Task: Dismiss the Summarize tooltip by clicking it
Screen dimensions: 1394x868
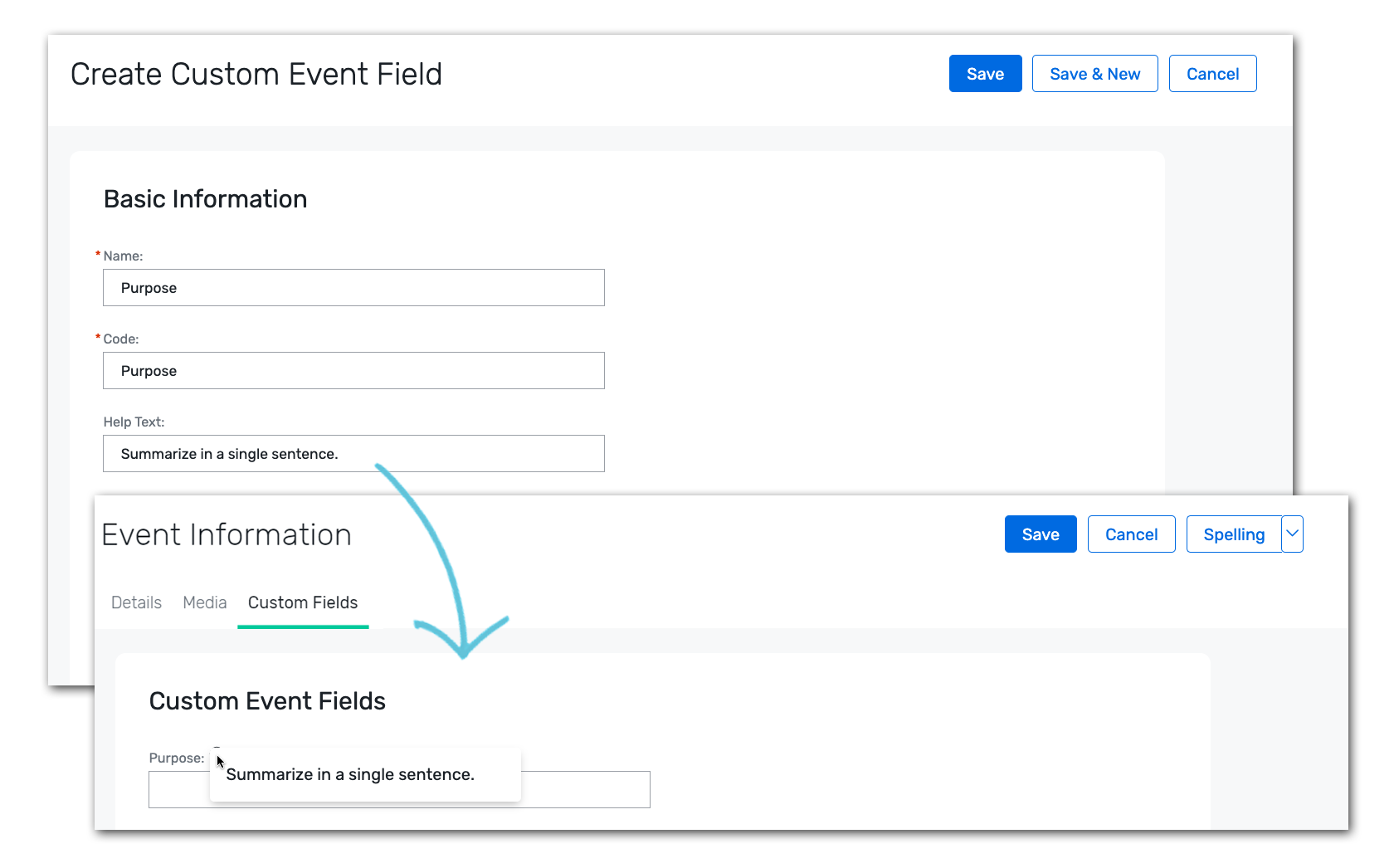Action: coord(364,774)
